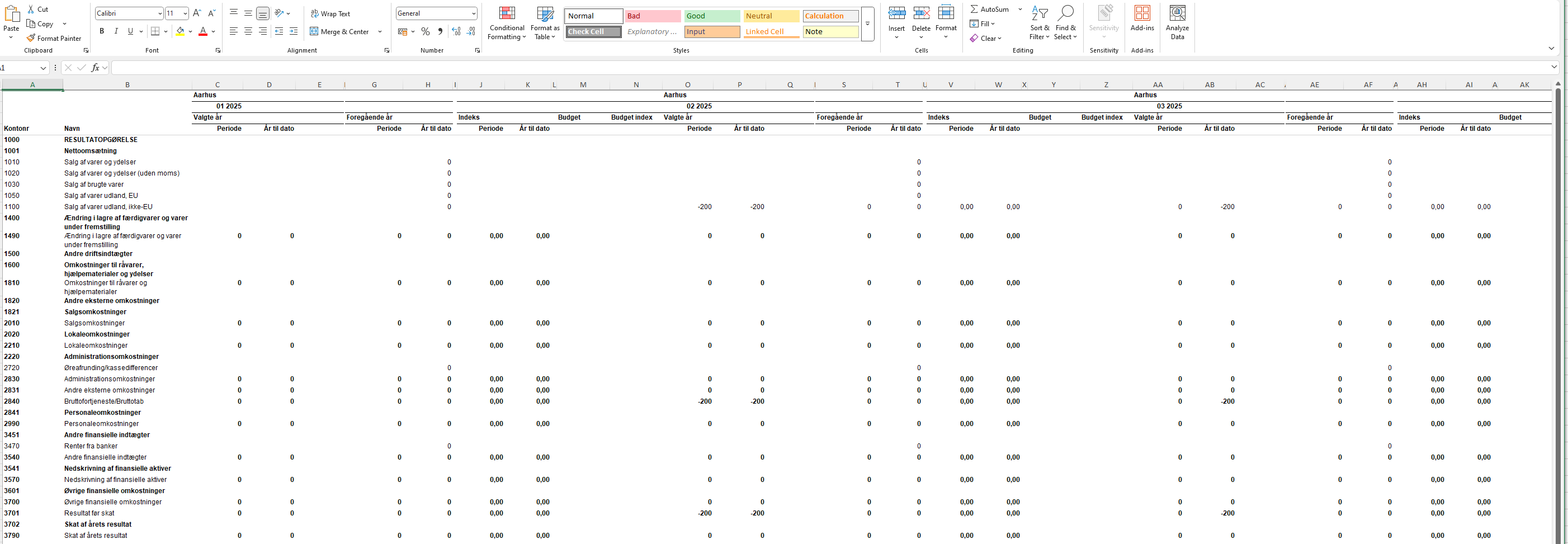1568x544 pixels.
Task: Open the Clear dropdown menu
Action: tap(985, 39)
